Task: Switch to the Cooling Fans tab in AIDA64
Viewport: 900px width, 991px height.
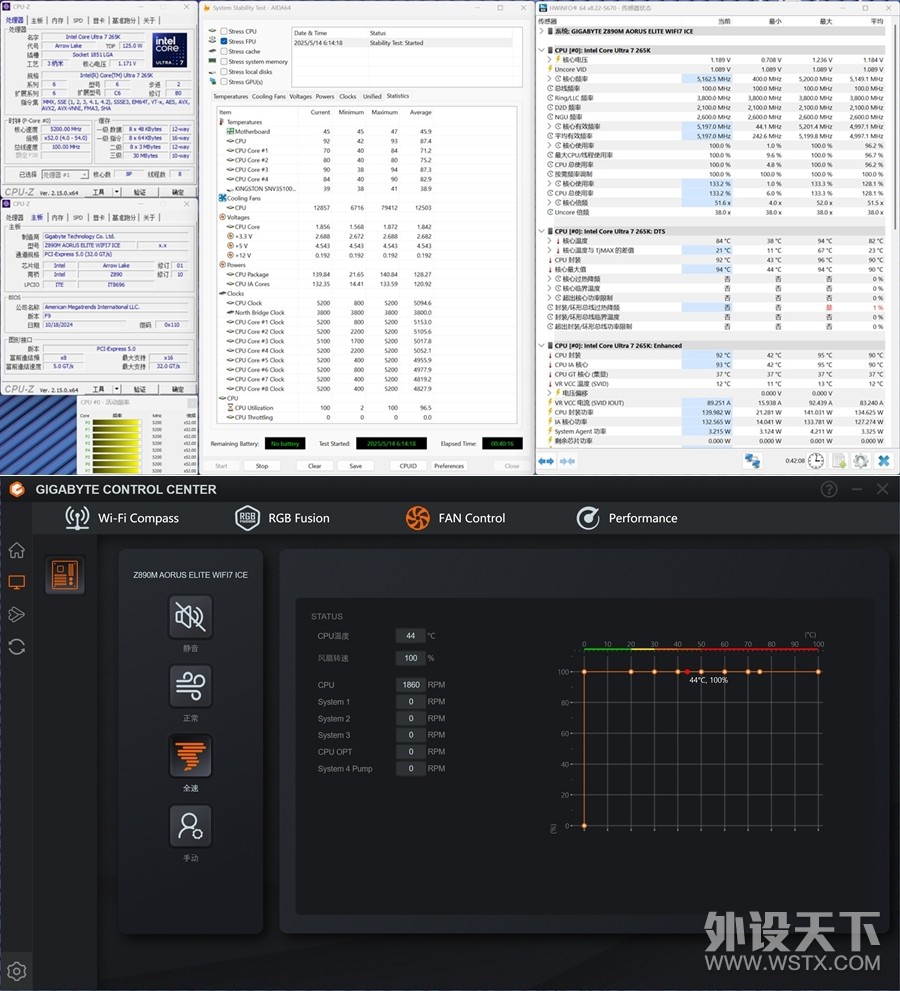Action: (268, 97)
